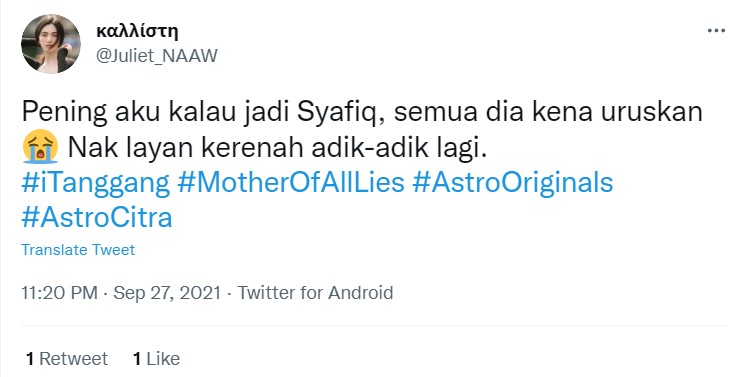This screenshot has height=377, width=740.
Task: Open the 11:20 PM timestamp link
Action: pos(59,293)
